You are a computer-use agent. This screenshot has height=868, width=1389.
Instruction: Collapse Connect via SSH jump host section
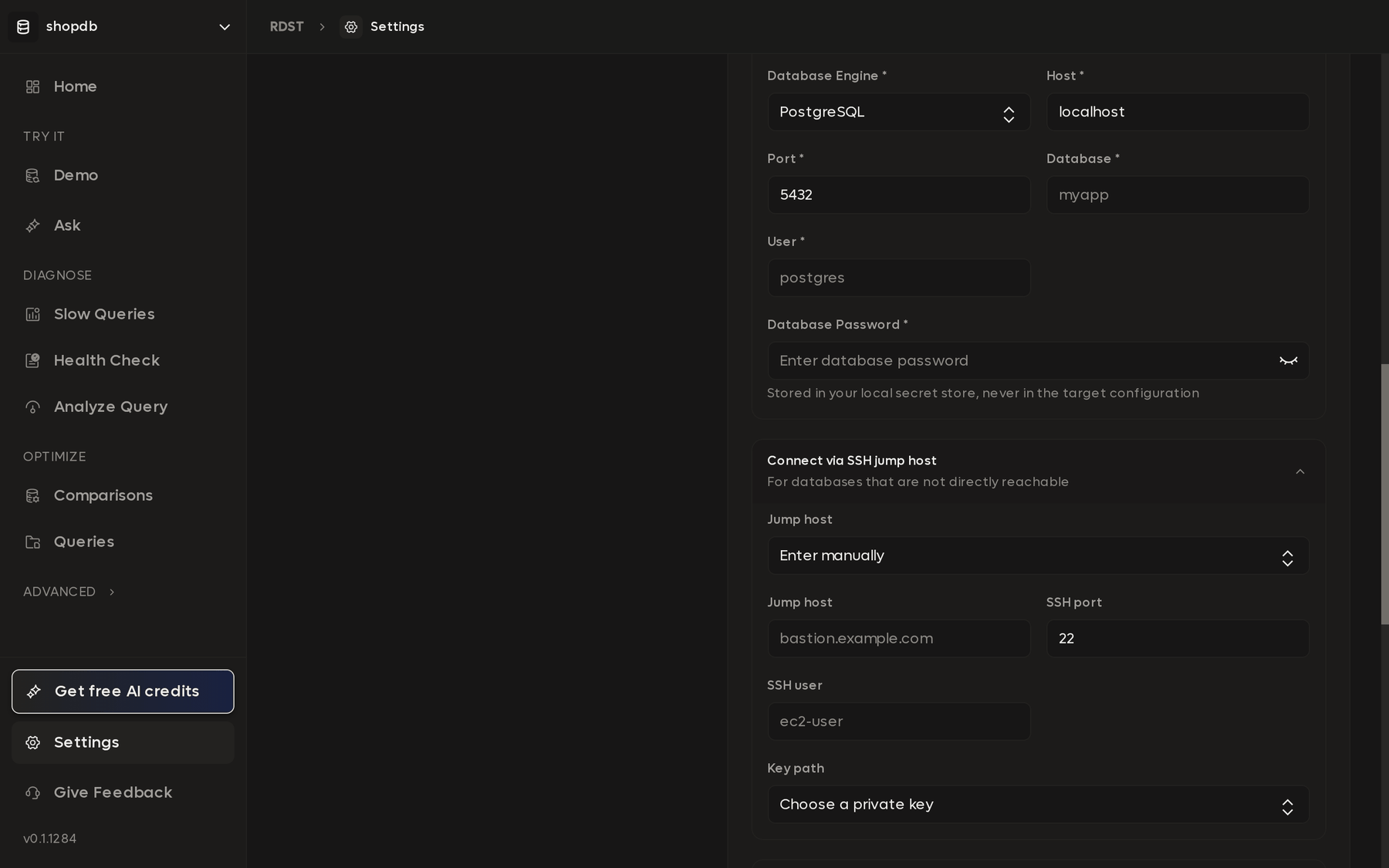click(x=1300, y=471)
